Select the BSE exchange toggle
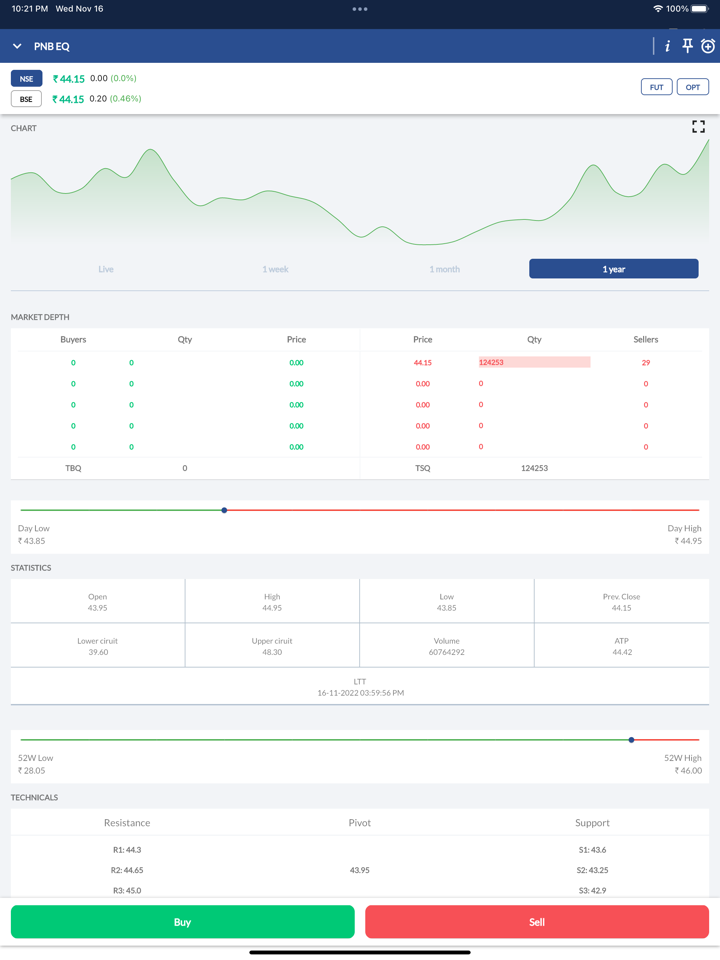720x960 pixels. coord(26,99)
